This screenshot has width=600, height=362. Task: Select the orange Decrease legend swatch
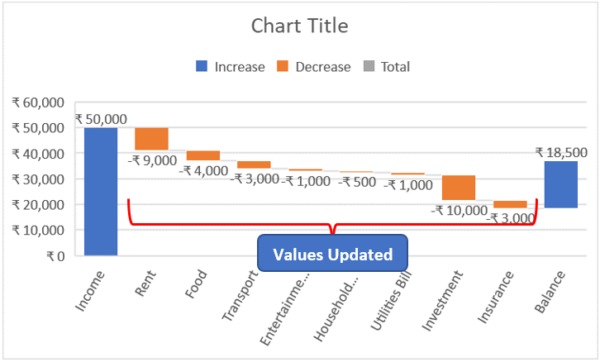pos(282,66)
